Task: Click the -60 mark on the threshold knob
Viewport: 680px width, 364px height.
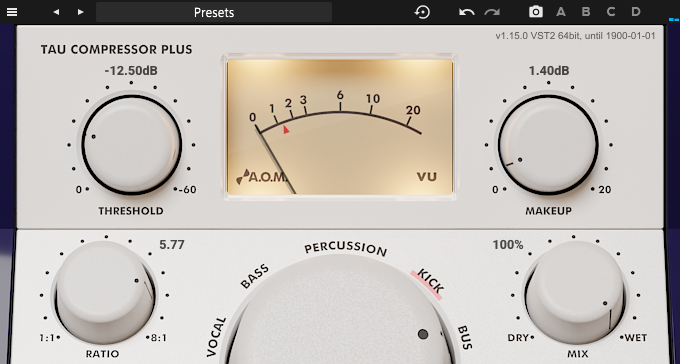Action: [x=187, y=190]
